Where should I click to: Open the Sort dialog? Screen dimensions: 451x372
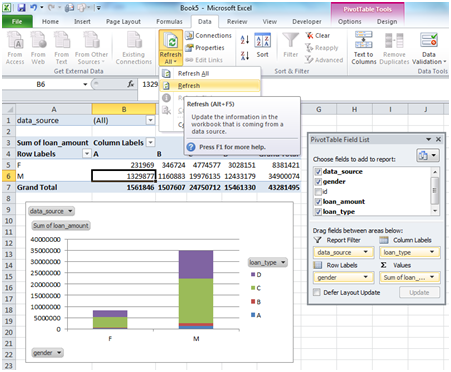(262, 45)
